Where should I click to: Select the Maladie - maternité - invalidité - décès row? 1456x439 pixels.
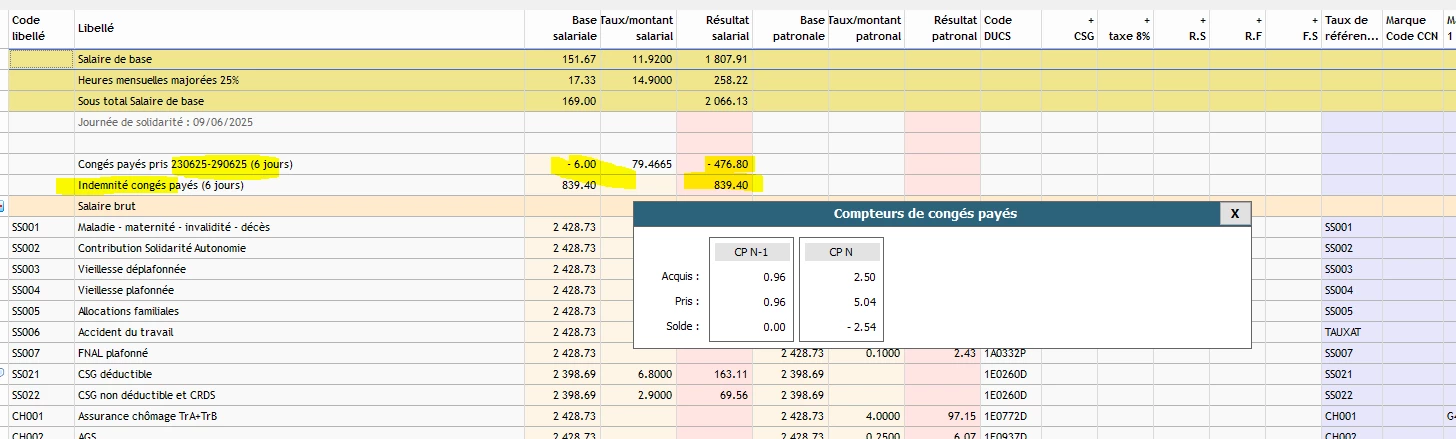pos(174,227)
